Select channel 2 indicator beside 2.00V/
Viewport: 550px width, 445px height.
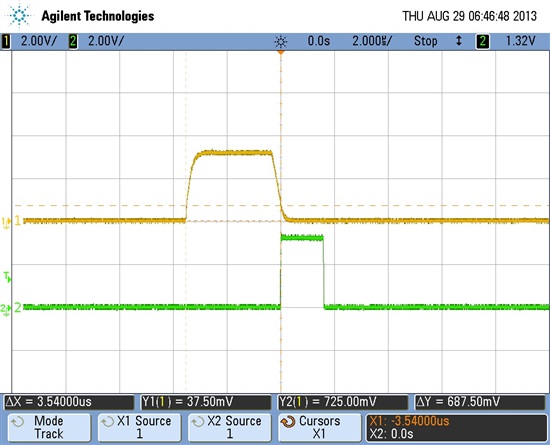click(73, 41)
